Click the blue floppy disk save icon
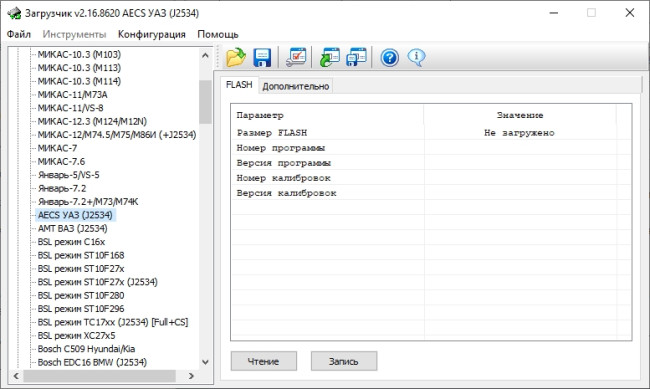Viewport: 650px width, 389px height. 262,57
